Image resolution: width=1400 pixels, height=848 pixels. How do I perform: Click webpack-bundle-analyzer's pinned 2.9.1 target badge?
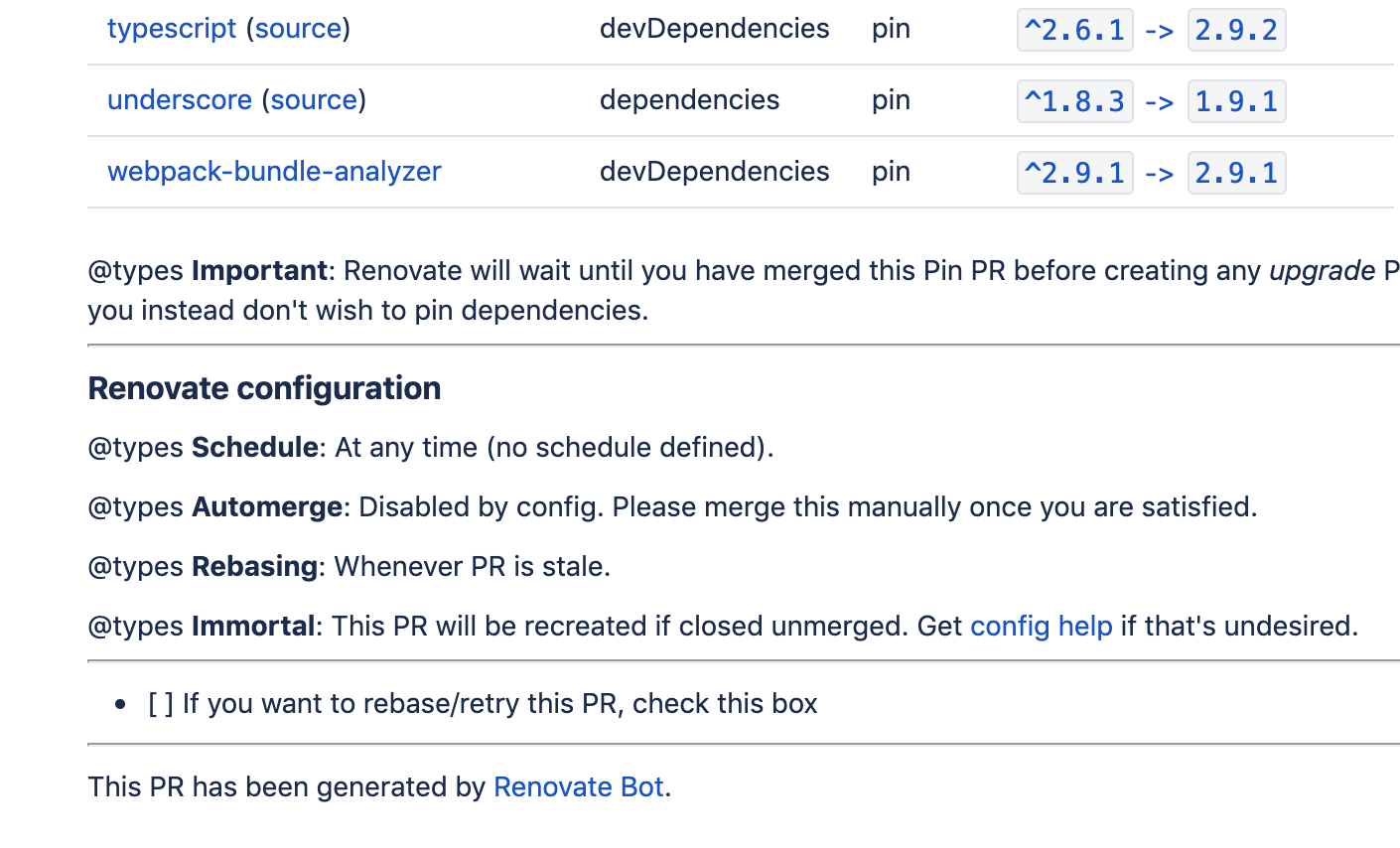[x=1236, y=173]
